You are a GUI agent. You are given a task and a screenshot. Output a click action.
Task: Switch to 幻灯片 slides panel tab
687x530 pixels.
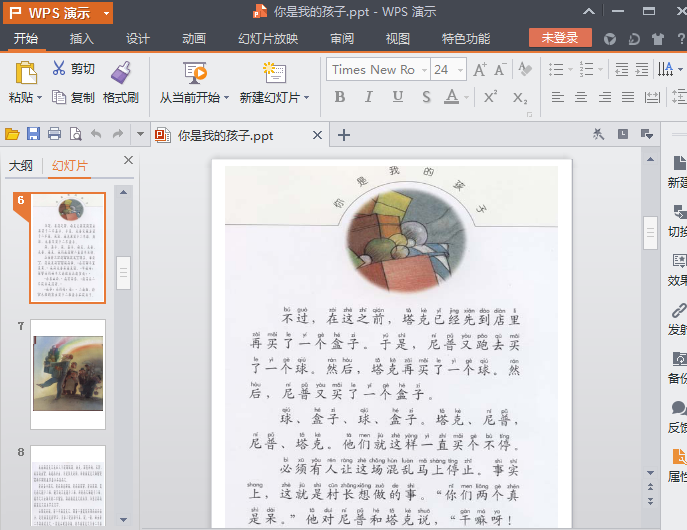[x=70, y=166]
